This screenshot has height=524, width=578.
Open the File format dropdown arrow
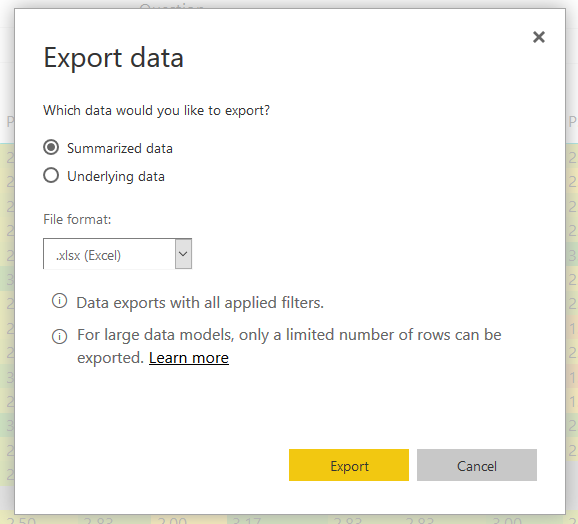pos(183,254)
